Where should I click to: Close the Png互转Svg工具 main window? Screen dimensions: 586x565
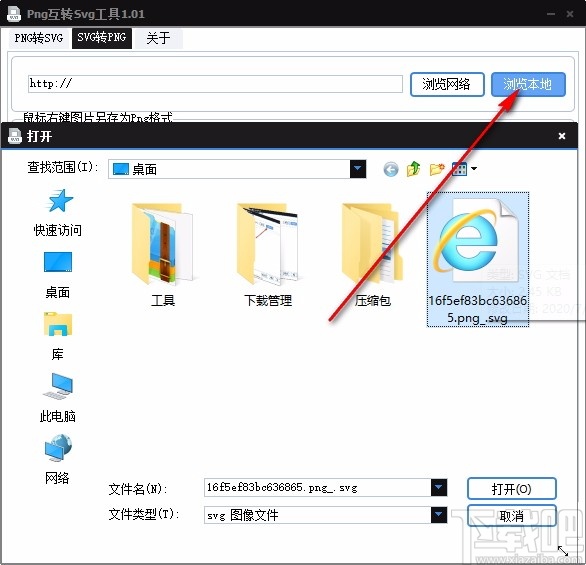coord(570,14)
